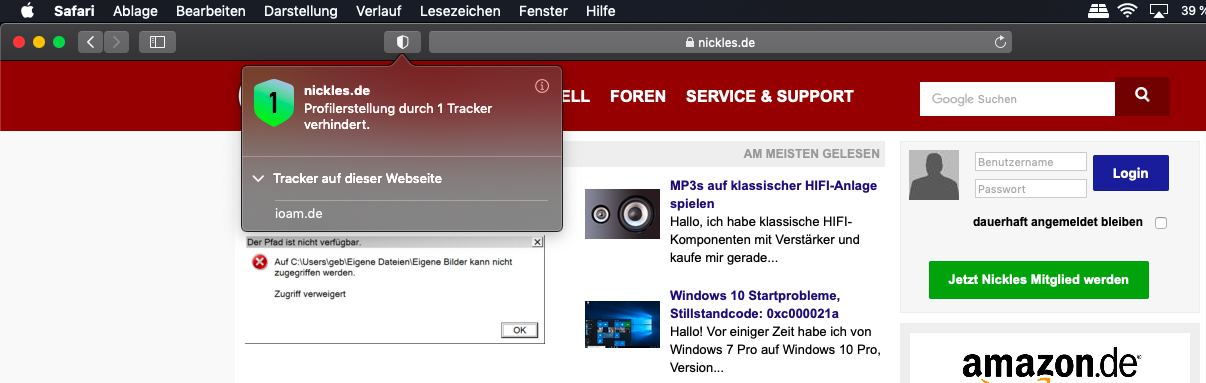Screen dimensions: 1206x383
Task: Open the speaker thumbnail of the HIFI article
Action: (x=622, y=213)
